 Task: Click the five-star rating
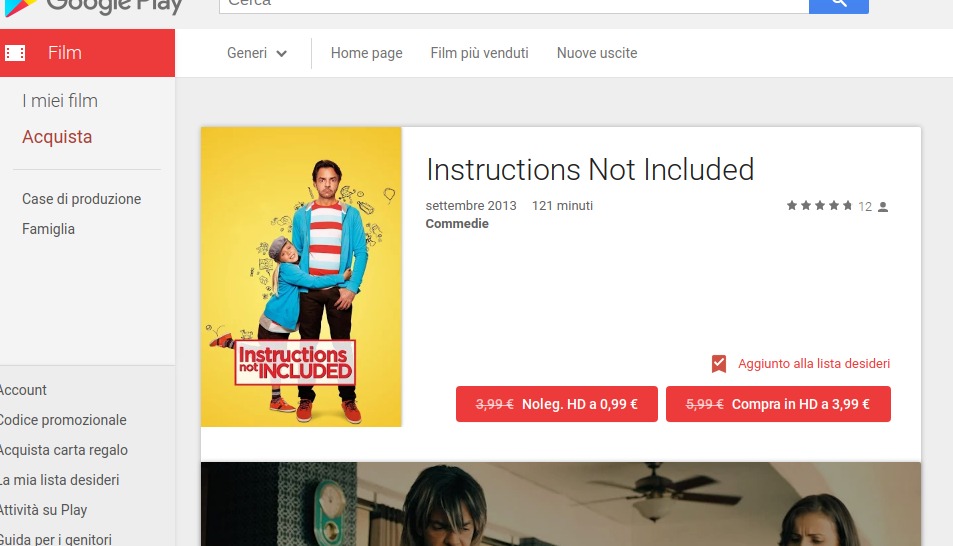click(x=819, y=206)
